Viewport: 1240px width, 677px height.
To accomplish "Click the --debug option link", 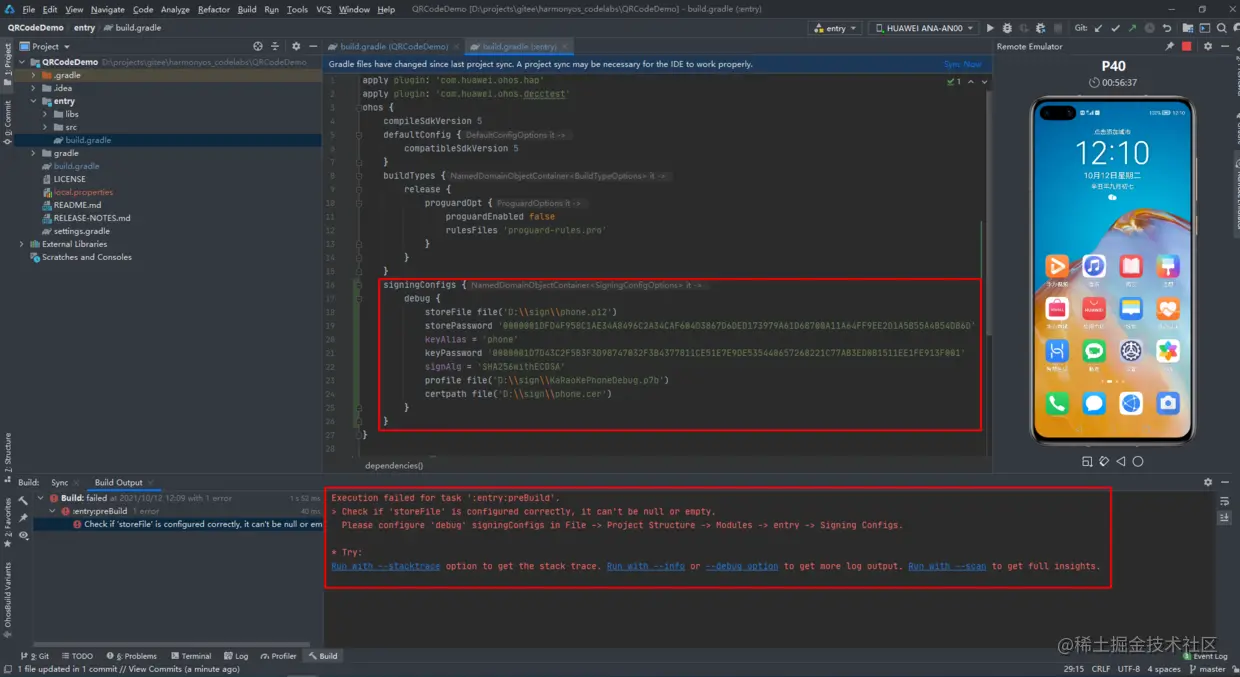I will (x=741, y=566).
